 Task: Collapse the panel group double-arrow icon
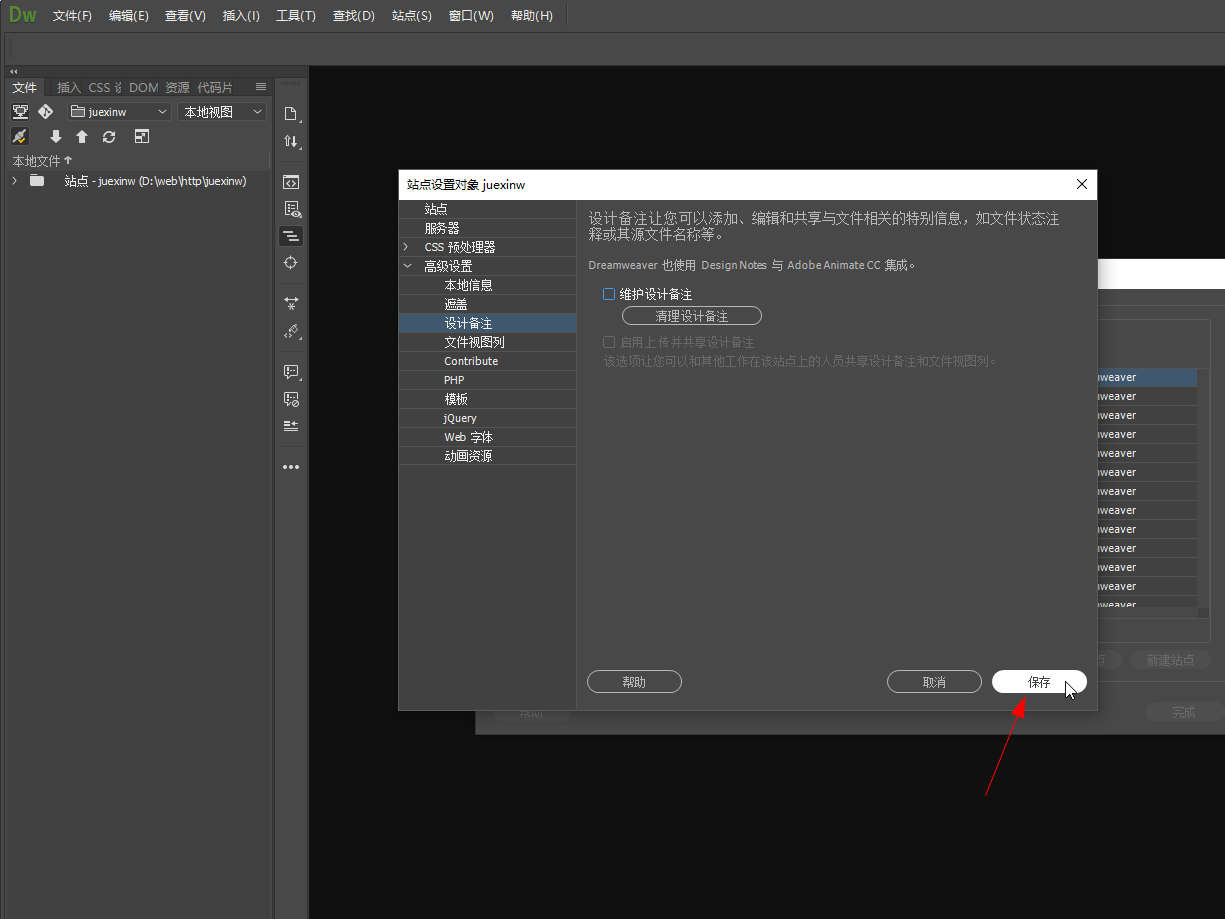[x=13, y=72]
